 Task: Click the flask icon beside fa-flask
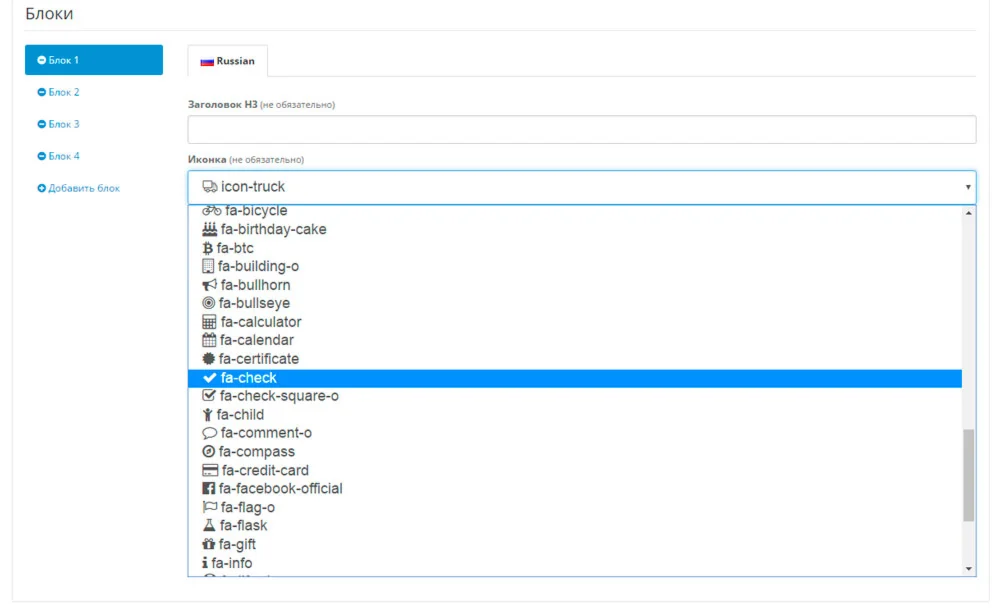click(209, 526)
